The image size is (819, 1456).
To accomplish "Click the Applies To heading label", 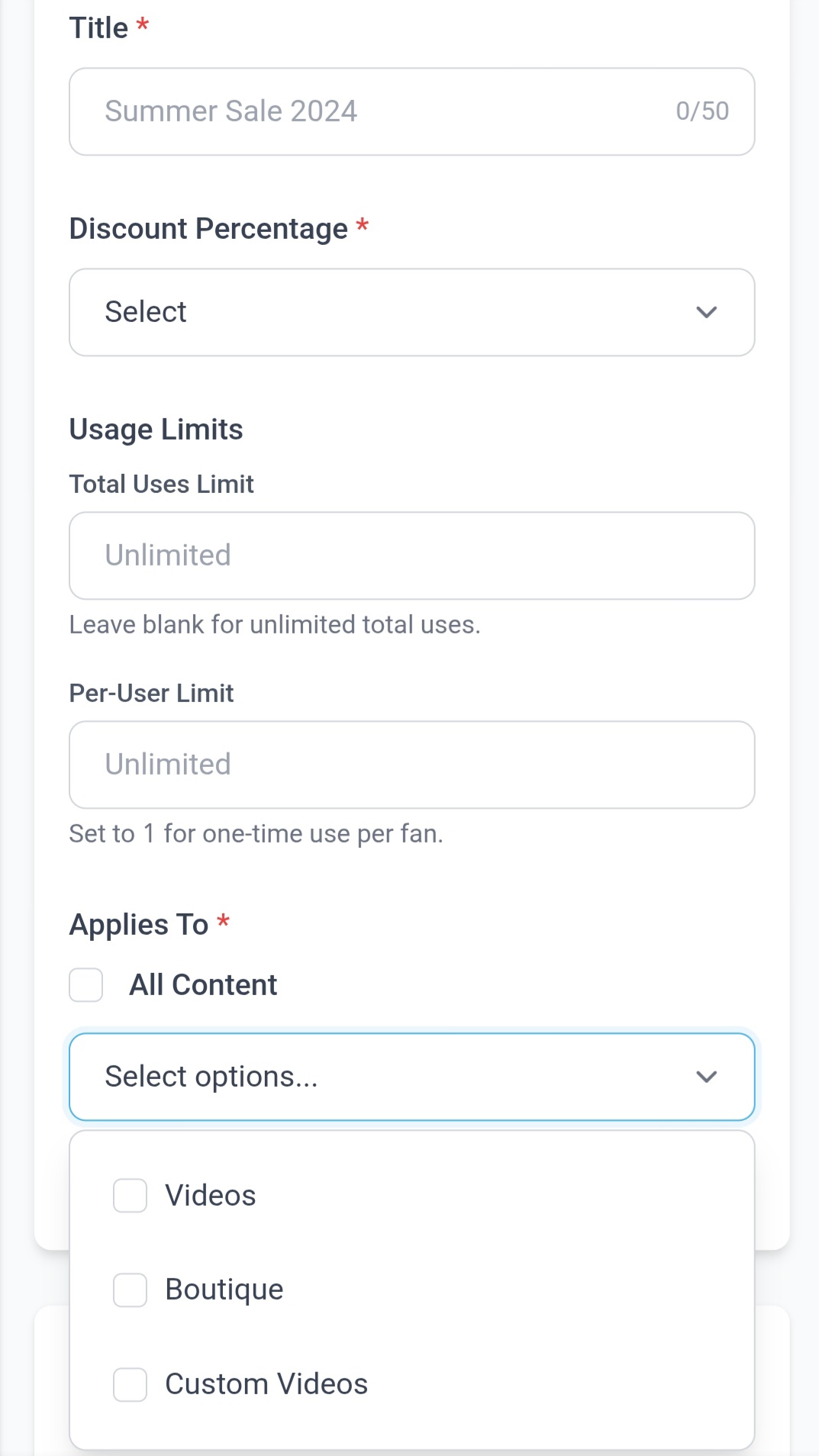I will (x=139, y=925).
